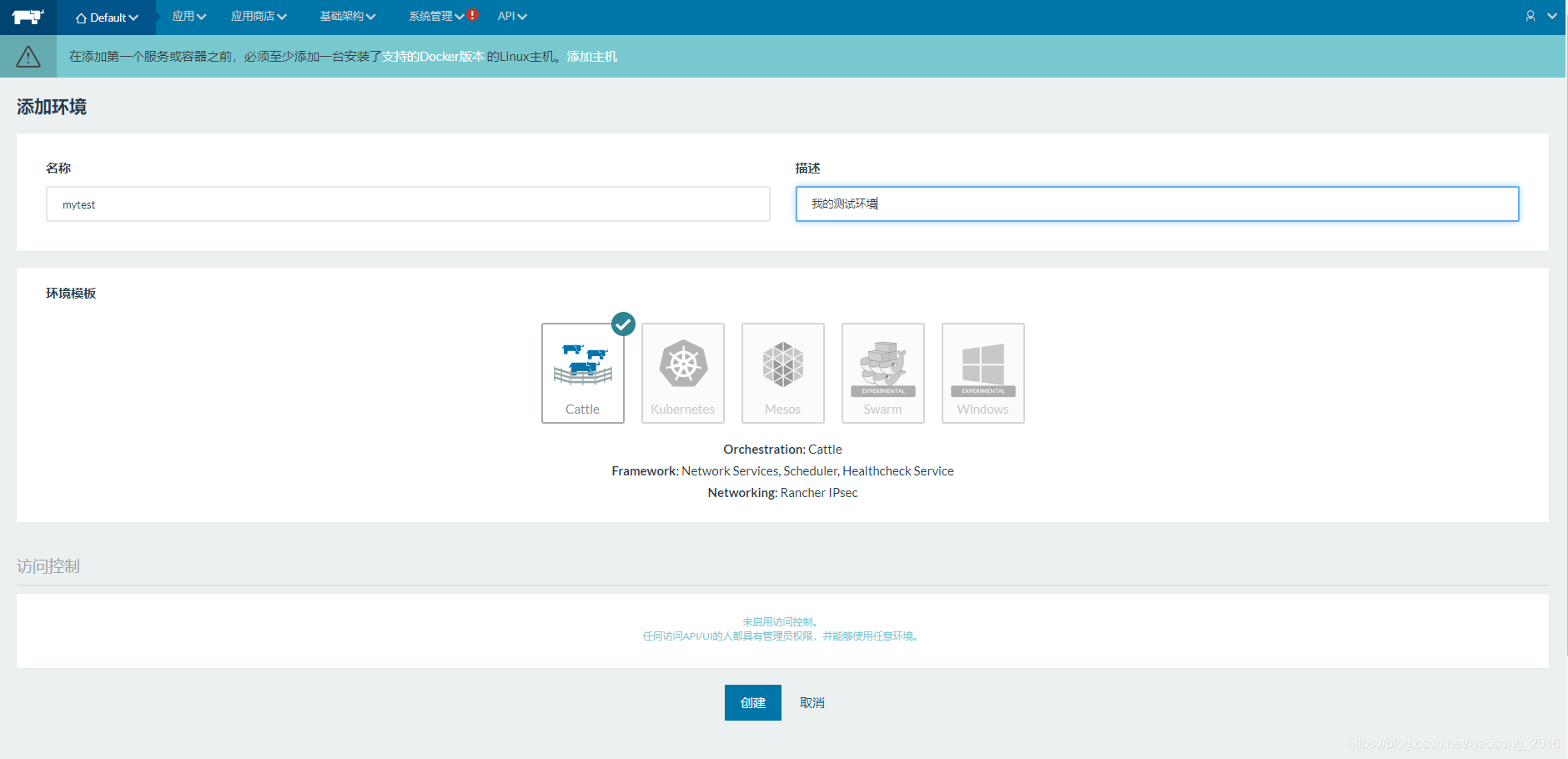Select the Kubernetes environment template
Screen dimensions: 1568x759
[x=683, y=374]
